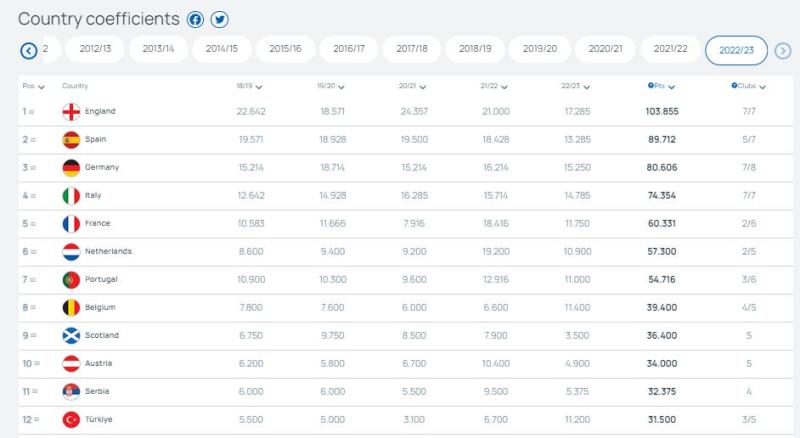
Task: Switch to 2021/22 season tab
Action: (x=669, y=49)
